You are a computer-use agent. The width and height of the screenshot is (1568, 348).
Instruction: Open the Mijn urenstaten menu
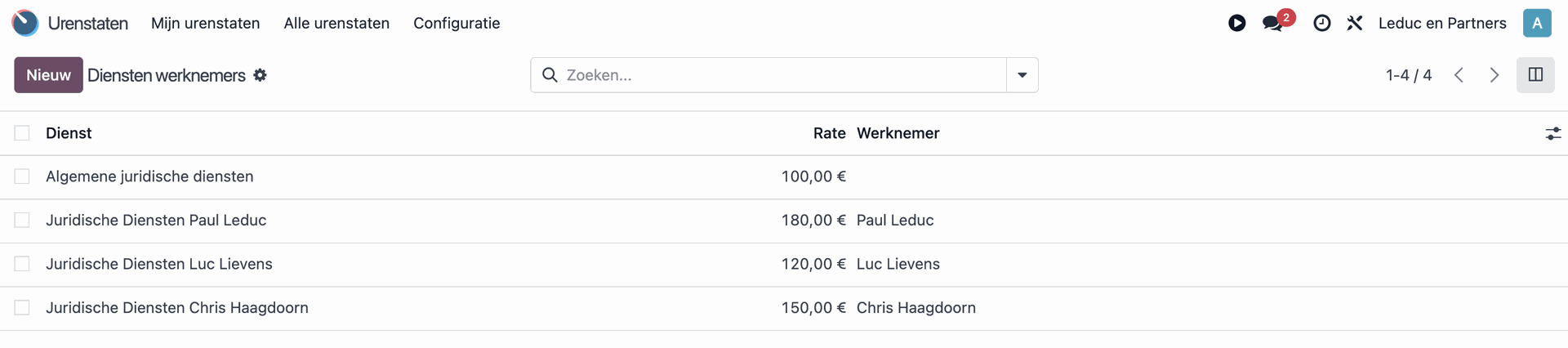tap(205, 23)
